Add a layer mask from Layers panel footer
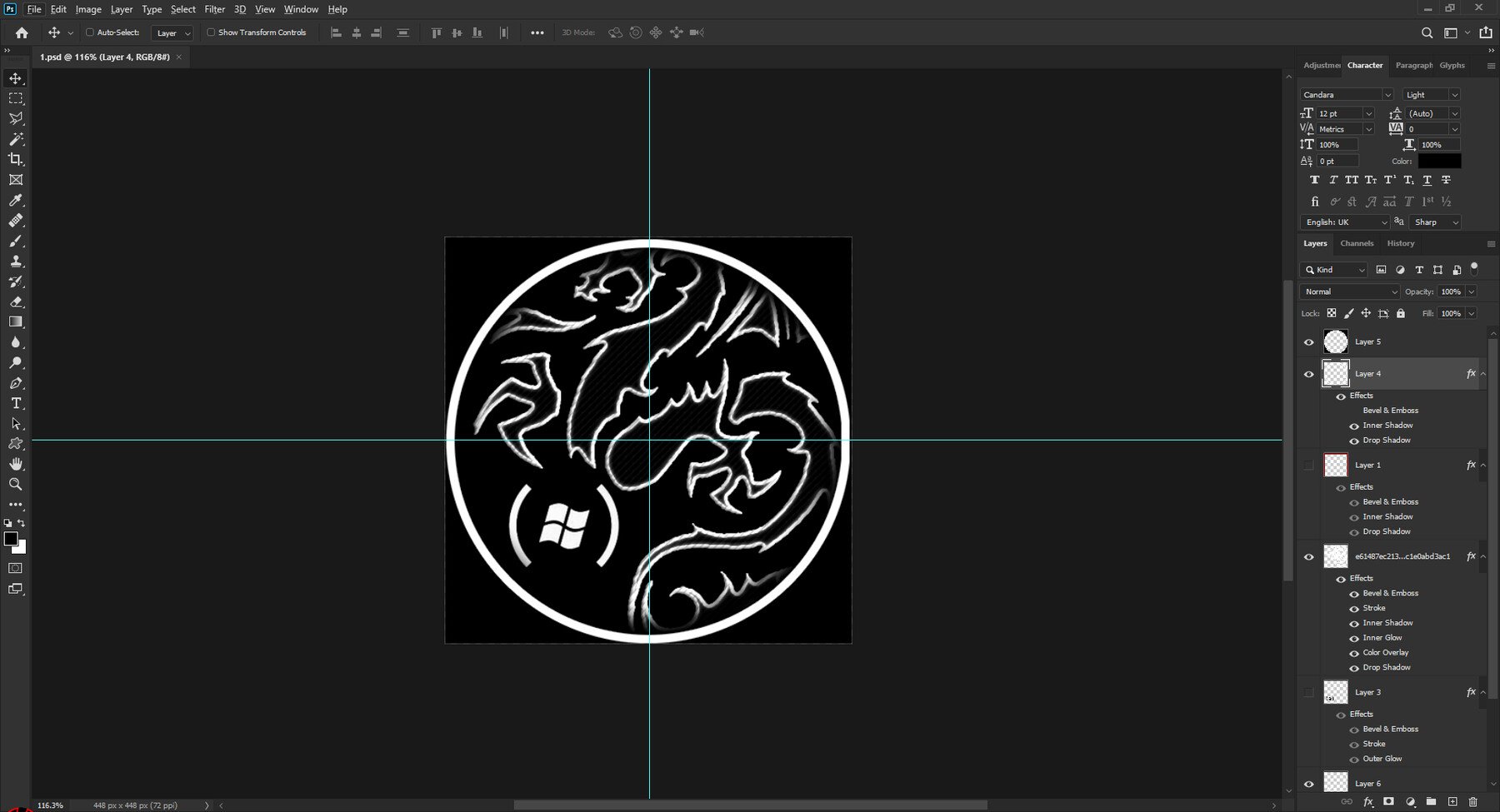Image resolution: width=1500 pixels, height=812 pixels. [1388, 802]
